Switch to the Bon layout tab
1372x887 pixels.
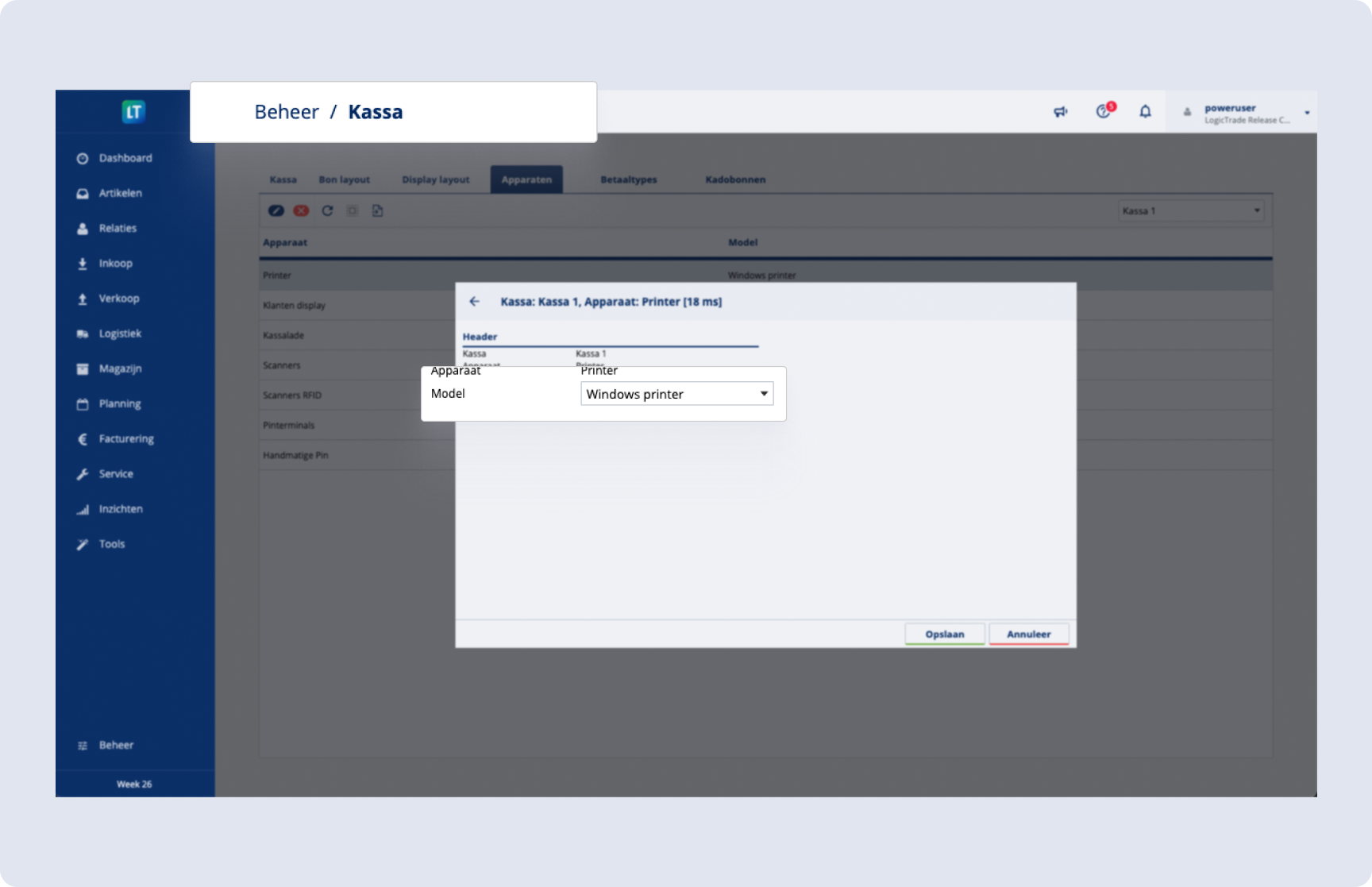pos(344,179)
